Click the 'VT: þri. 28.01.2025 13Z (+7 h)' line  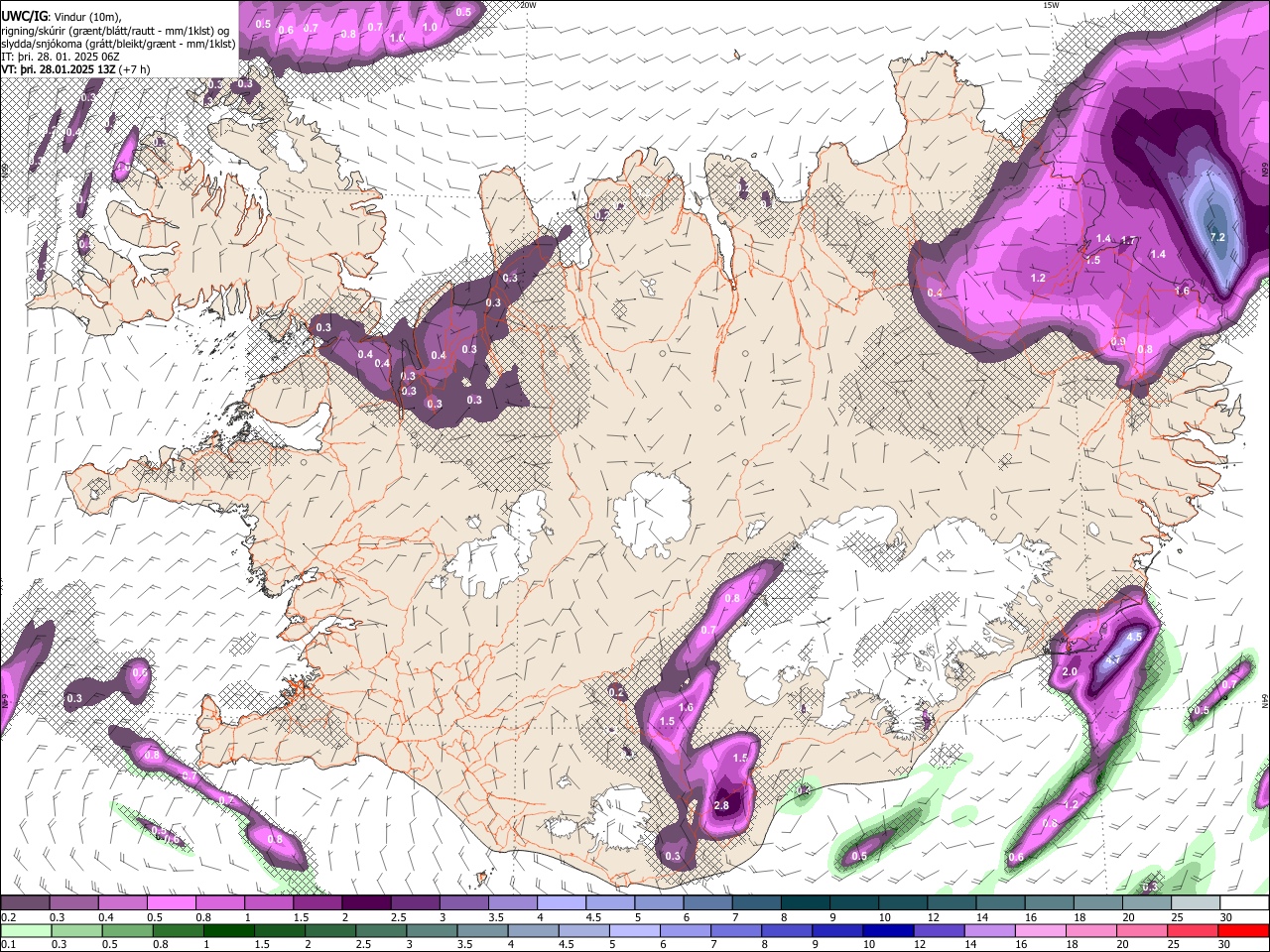click(x=75, y=69)
